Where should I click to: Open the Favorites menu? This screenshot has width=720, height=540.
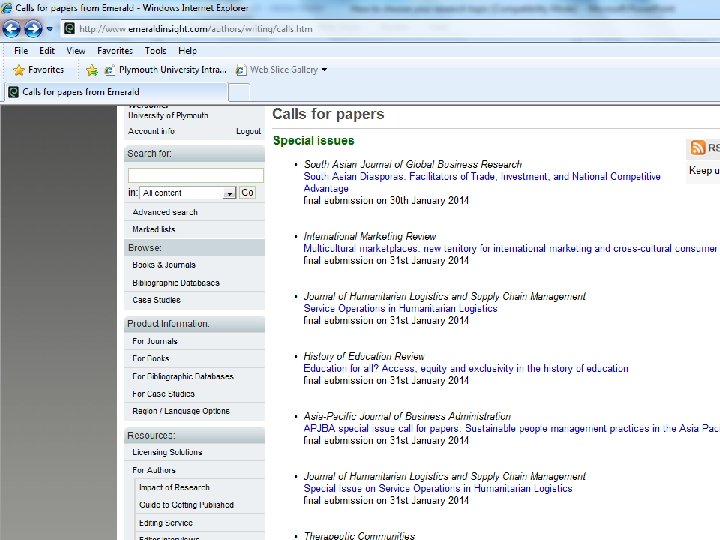pyautogui.click(x=115, y=51)
